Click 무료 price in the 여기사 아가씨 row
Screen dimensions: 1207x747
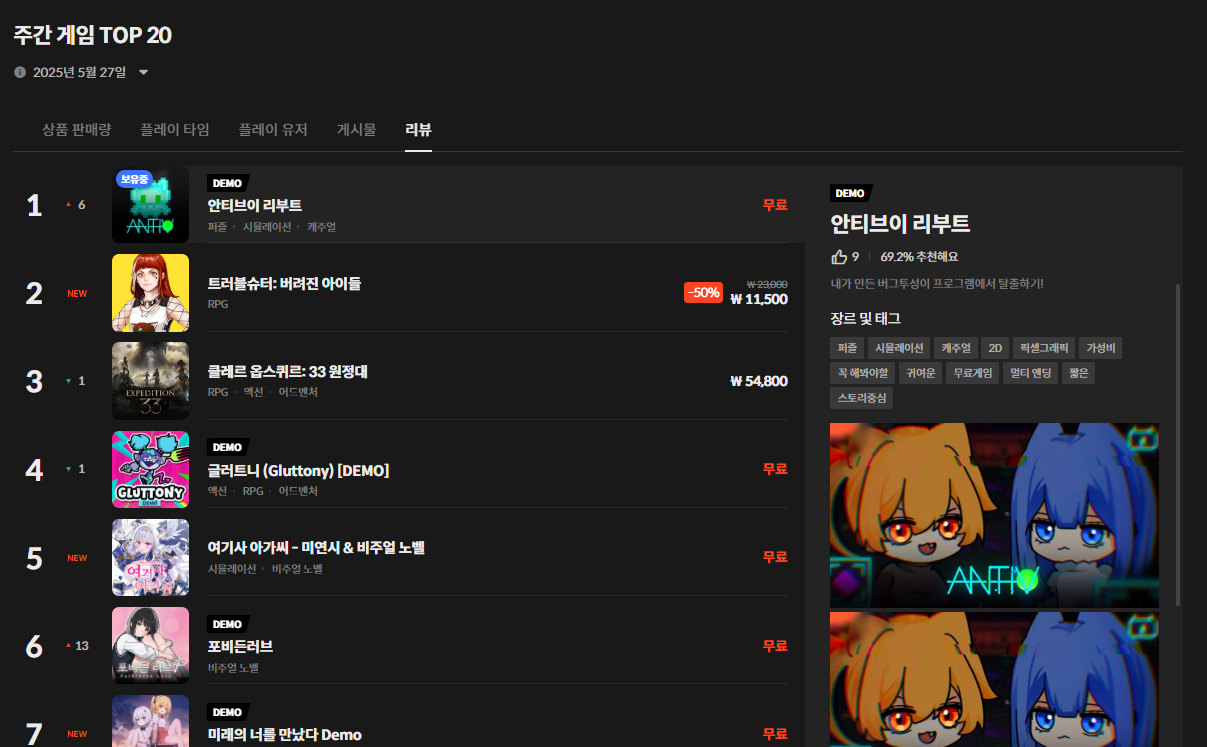775,557
